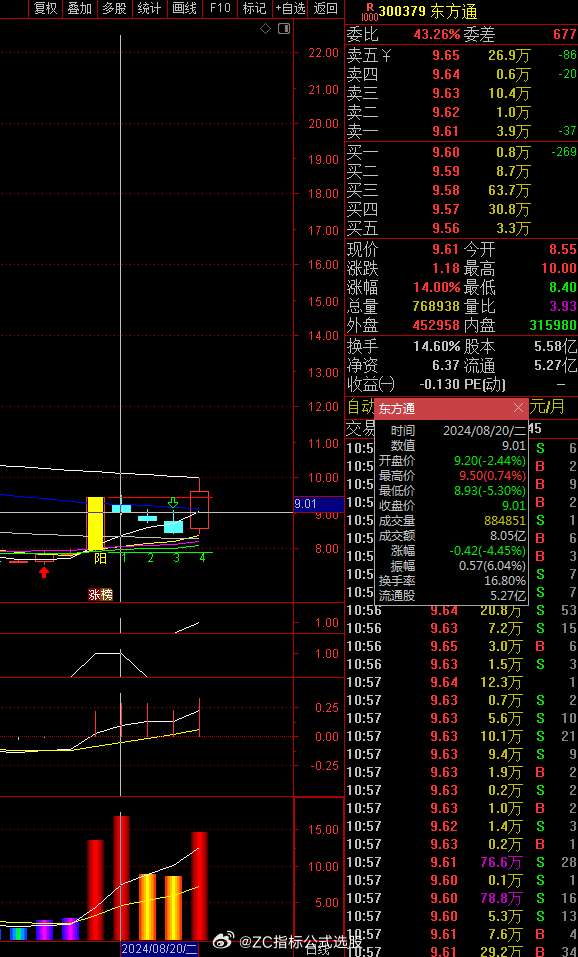Open the 叠加 overlay option
Image resolution: width=578 pixels, height=957 pixels.
pyautogui.click(x=79, y=8)
